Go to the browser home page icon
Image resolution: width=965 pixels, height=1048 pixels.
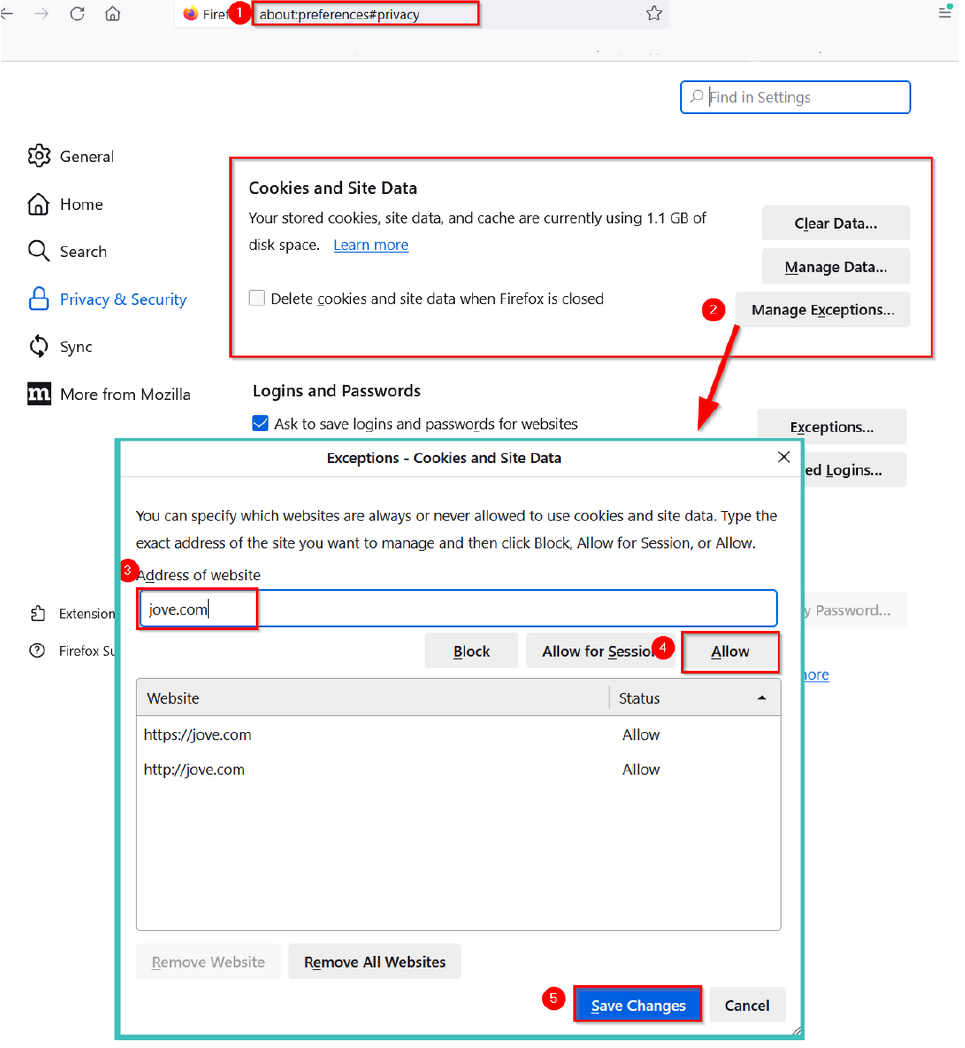pos(113,13)
